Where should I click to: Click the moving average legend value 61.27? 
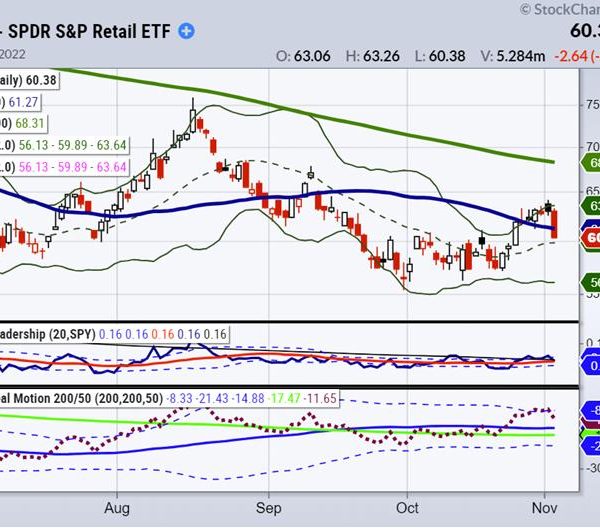tap(23, 102)
